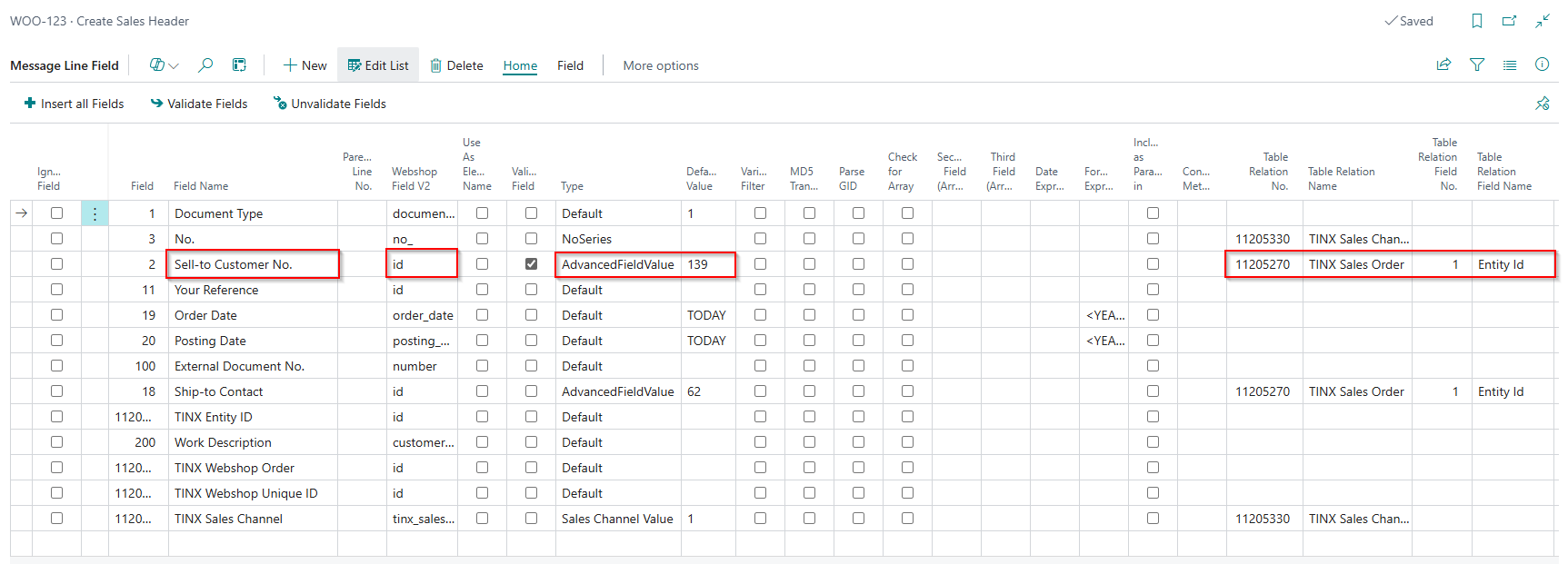This screenshot has height=564, width=1568.
Task: Click the Saved status indicator
Action: (x=1409, y=21)
